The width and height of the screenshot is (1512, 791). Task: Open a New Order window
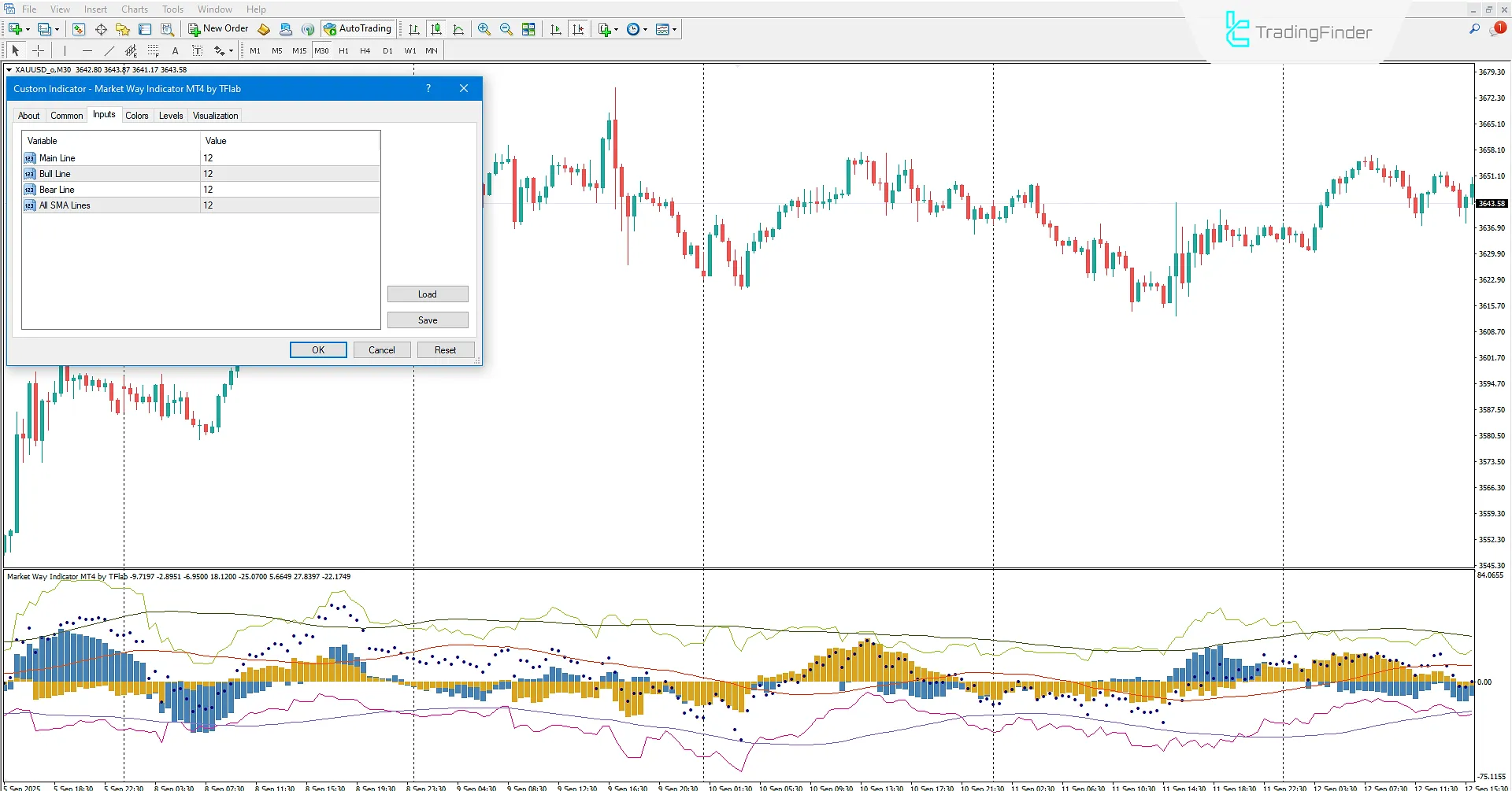click(x=218, y=29)
